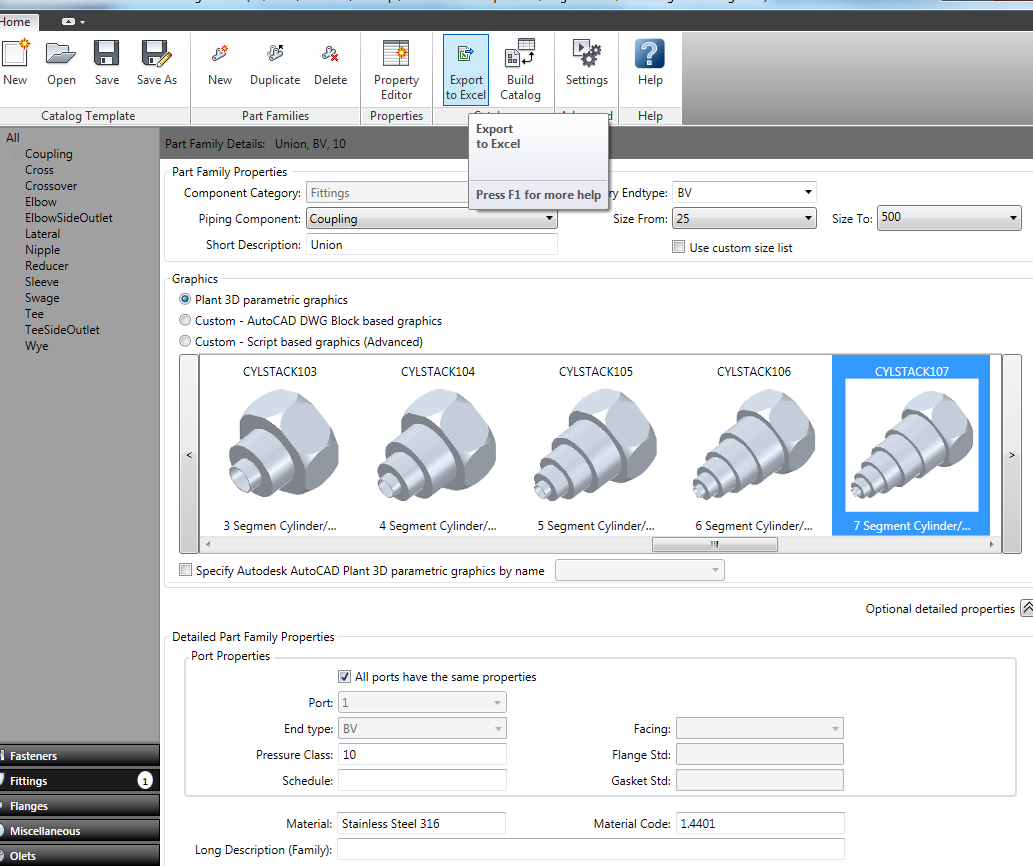
Task: Click the graphics gallery horizontal scrollbar thumb
Action: coord(714,545)
